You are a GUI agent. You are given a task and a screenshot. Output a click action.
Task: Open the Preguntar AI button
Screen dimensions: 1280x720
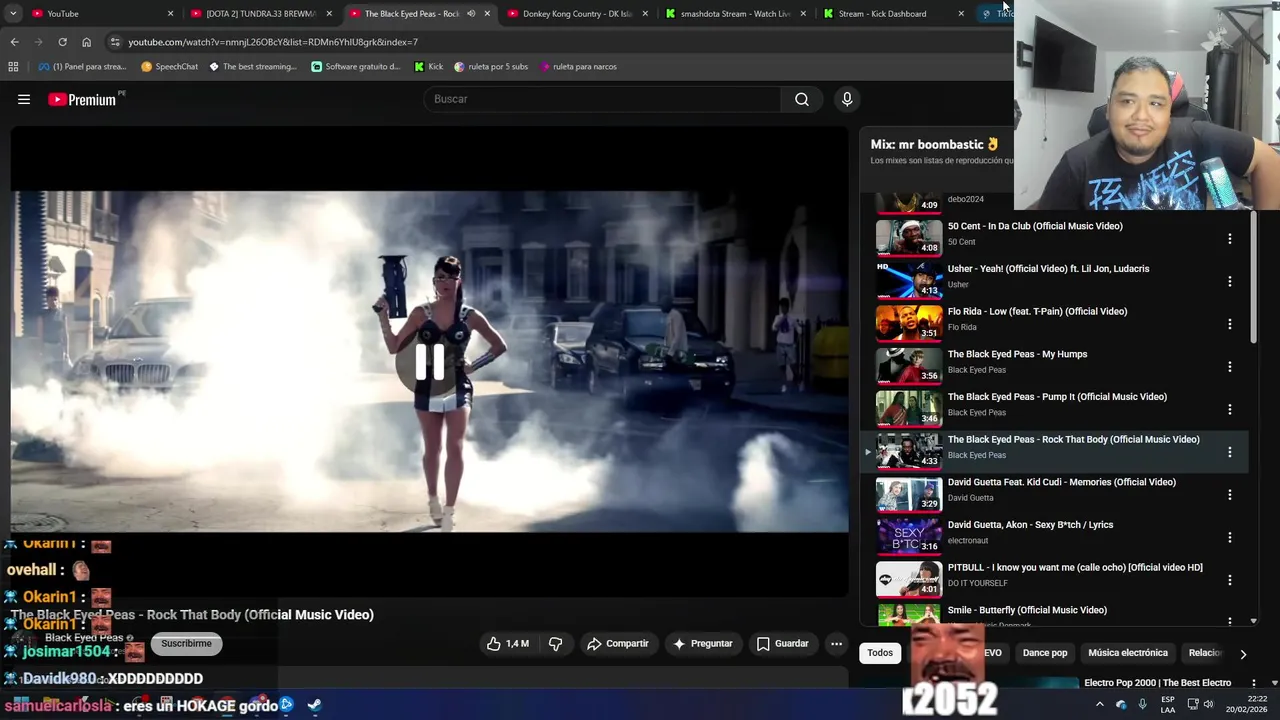pyautogui.click(x=703, y=644)
